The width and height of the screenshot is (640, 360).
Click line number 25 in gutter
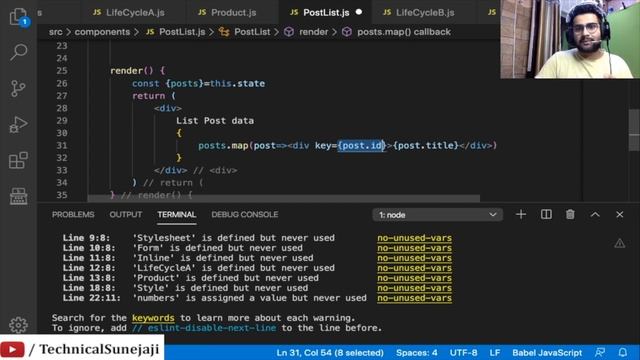(x=62, y=71)
